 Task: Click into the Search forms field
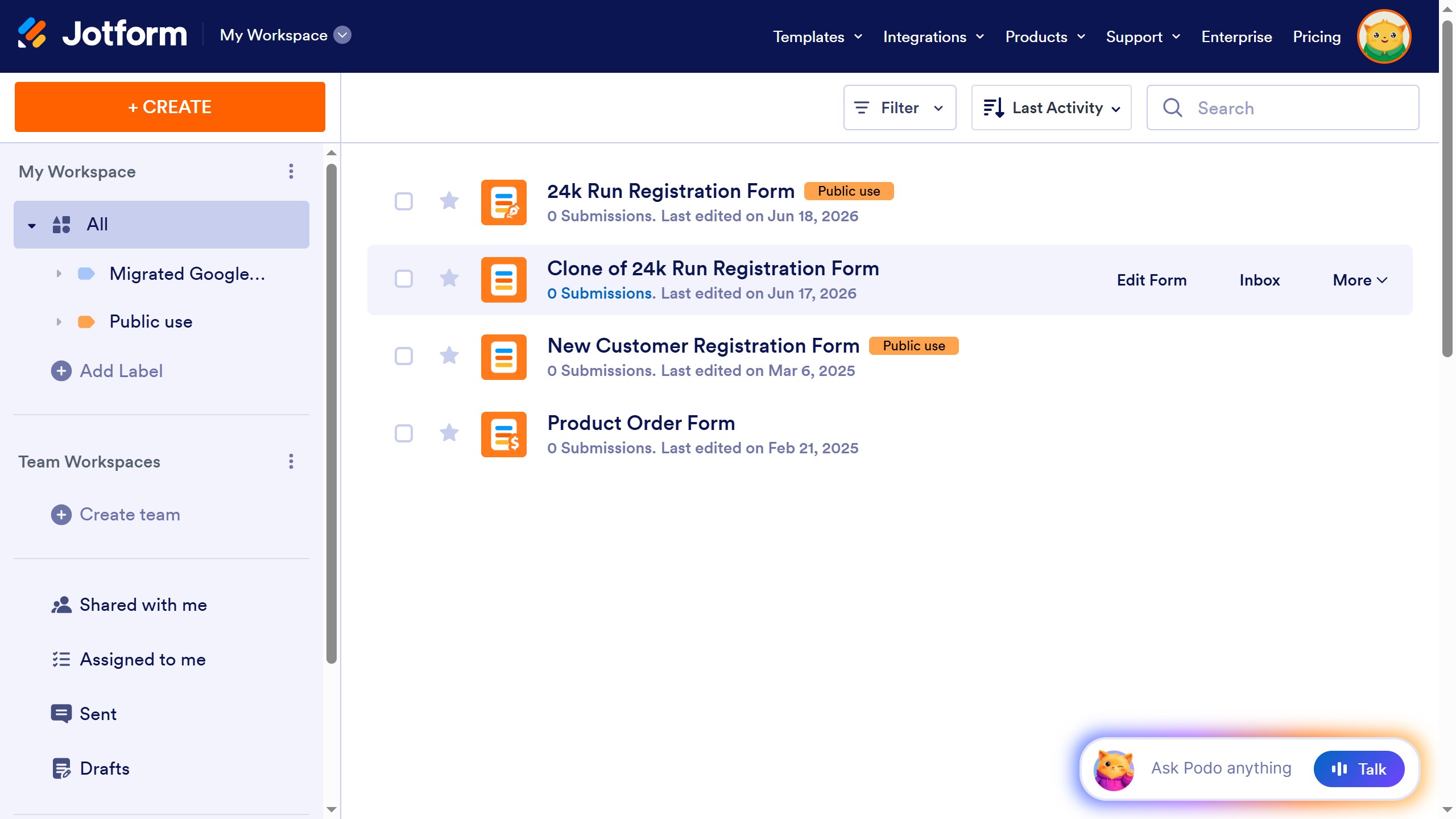(x=1283, y=107)
